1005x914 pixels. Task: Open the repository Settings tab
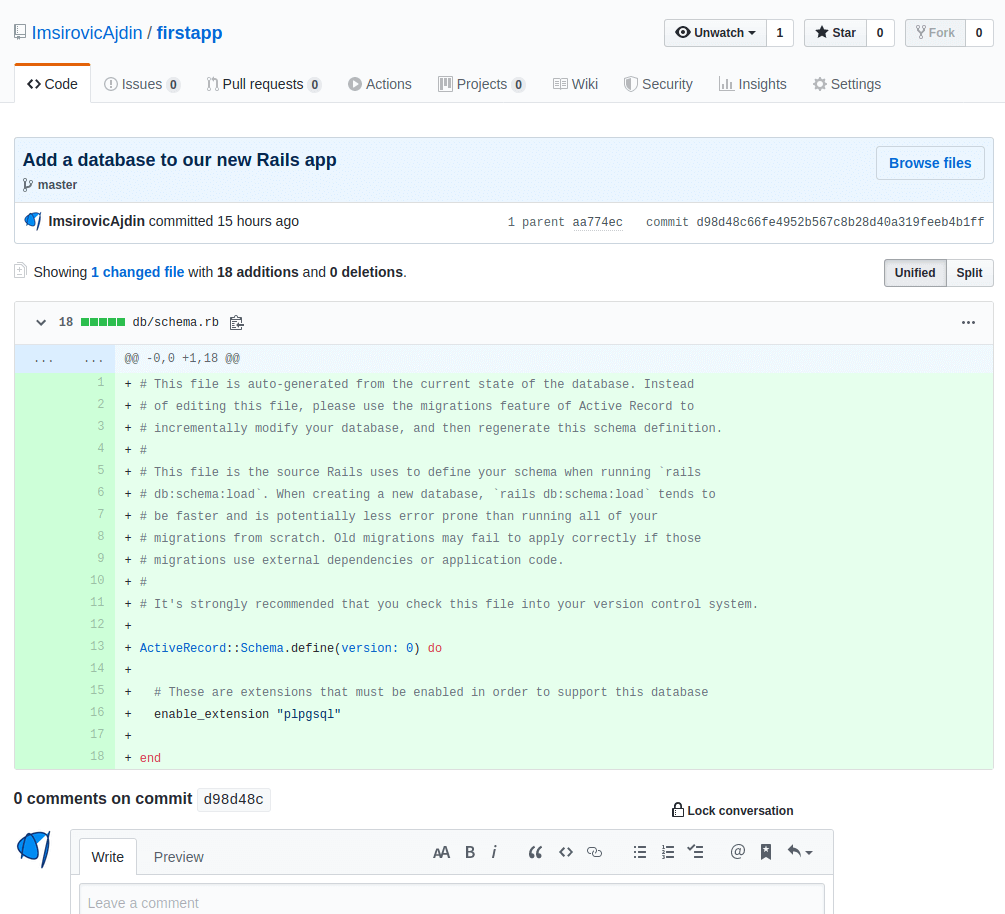tap(847, 84)
